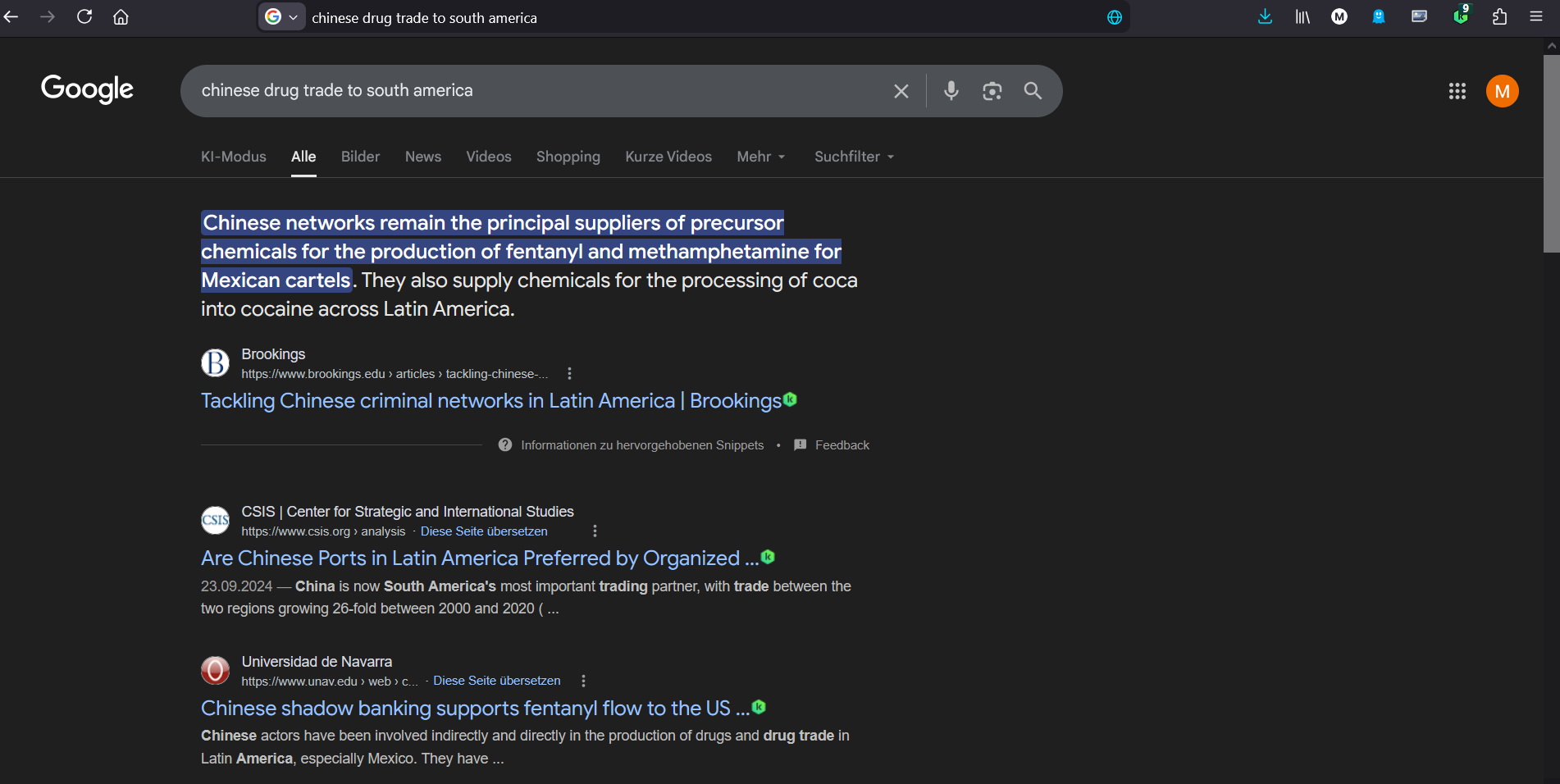Submit search with the magnifying glass
The height and width of the screenshot is (784, 1560).
point(1033,91)
